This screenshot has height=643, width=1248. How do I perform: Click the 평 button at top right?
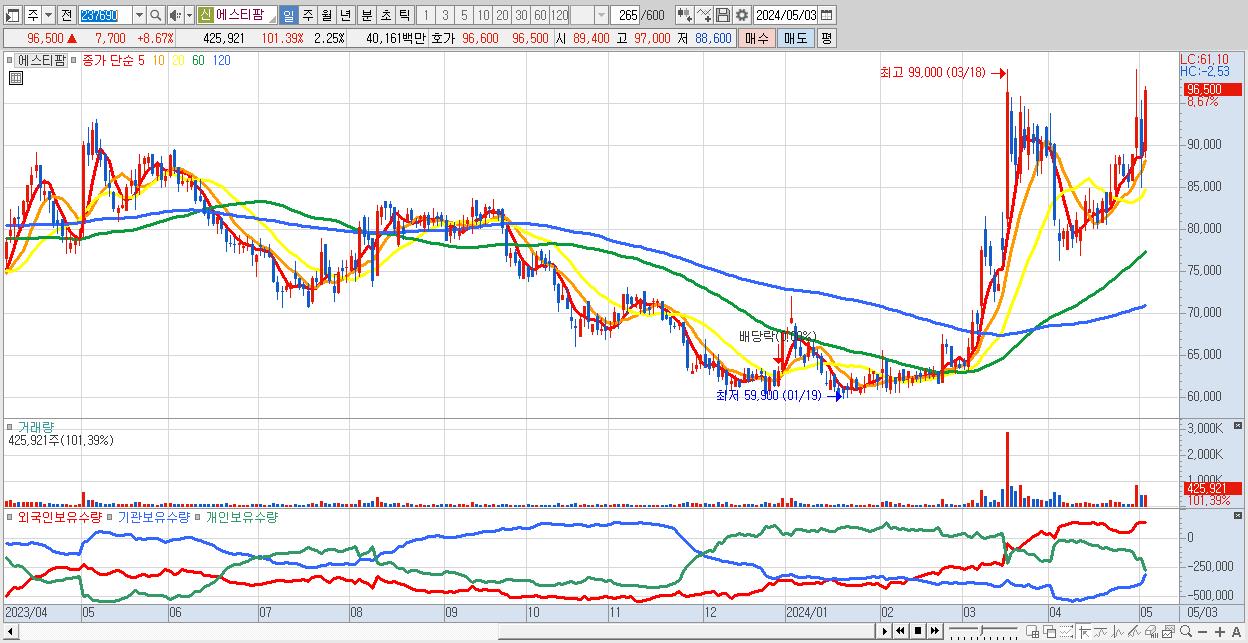[826, 38]
